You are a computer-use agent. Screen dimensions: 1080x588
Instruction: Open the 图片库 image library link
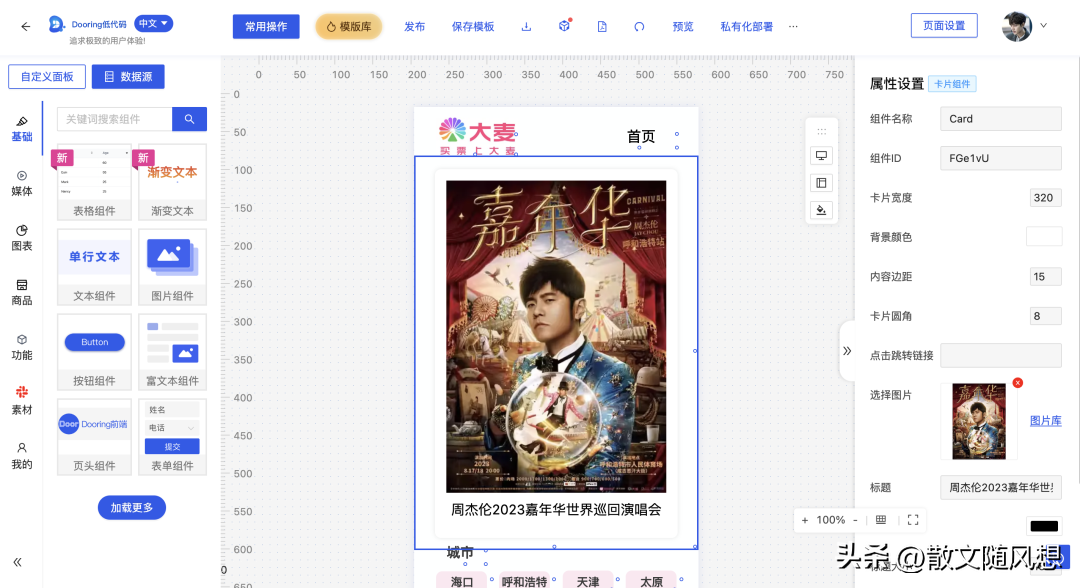1046,421
